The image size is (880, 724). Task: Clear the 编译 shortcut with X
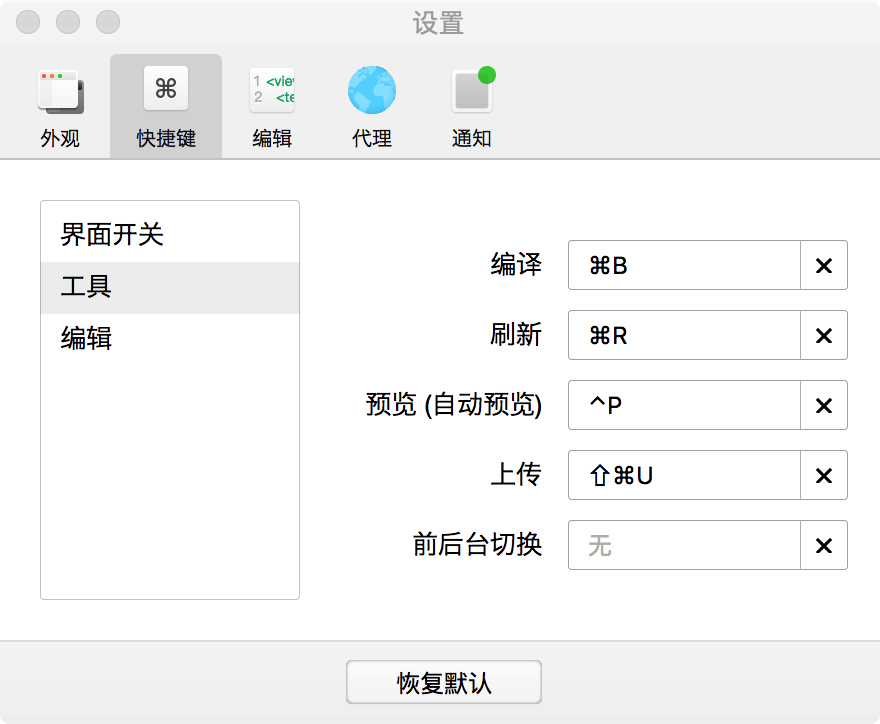tap(824, 266)
